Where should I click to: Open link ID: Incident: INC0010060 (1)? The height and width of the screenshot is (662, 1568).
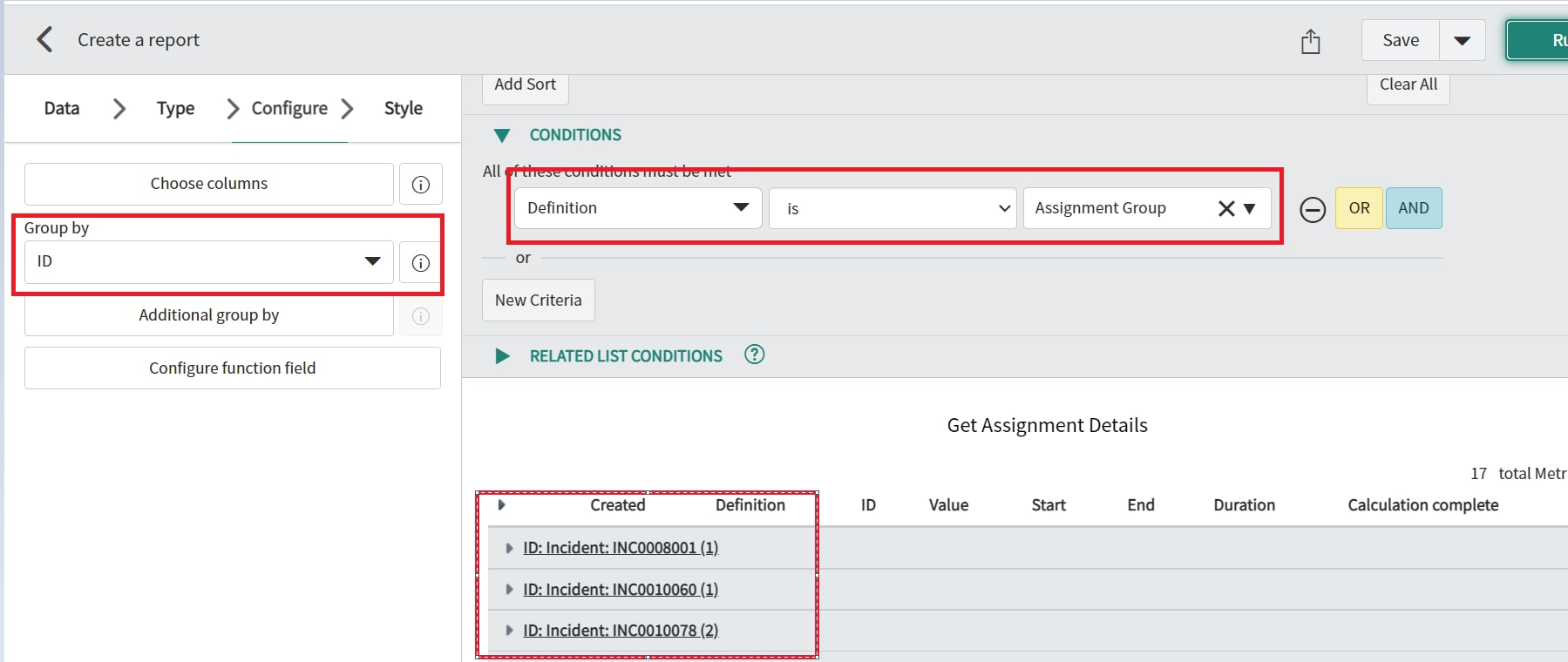click(621, 590)
